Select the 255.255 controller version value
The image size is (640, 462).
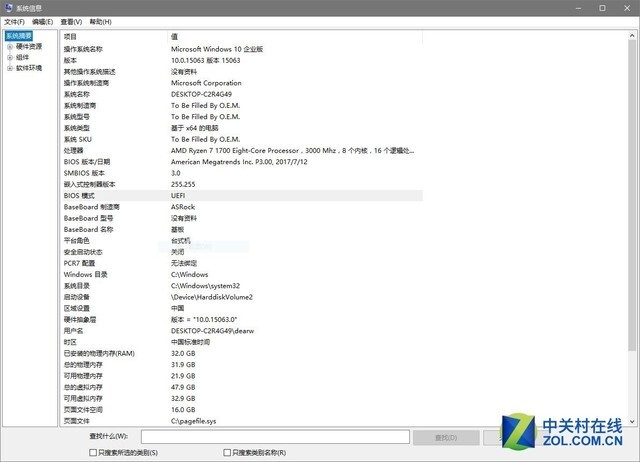click(183, 184)
